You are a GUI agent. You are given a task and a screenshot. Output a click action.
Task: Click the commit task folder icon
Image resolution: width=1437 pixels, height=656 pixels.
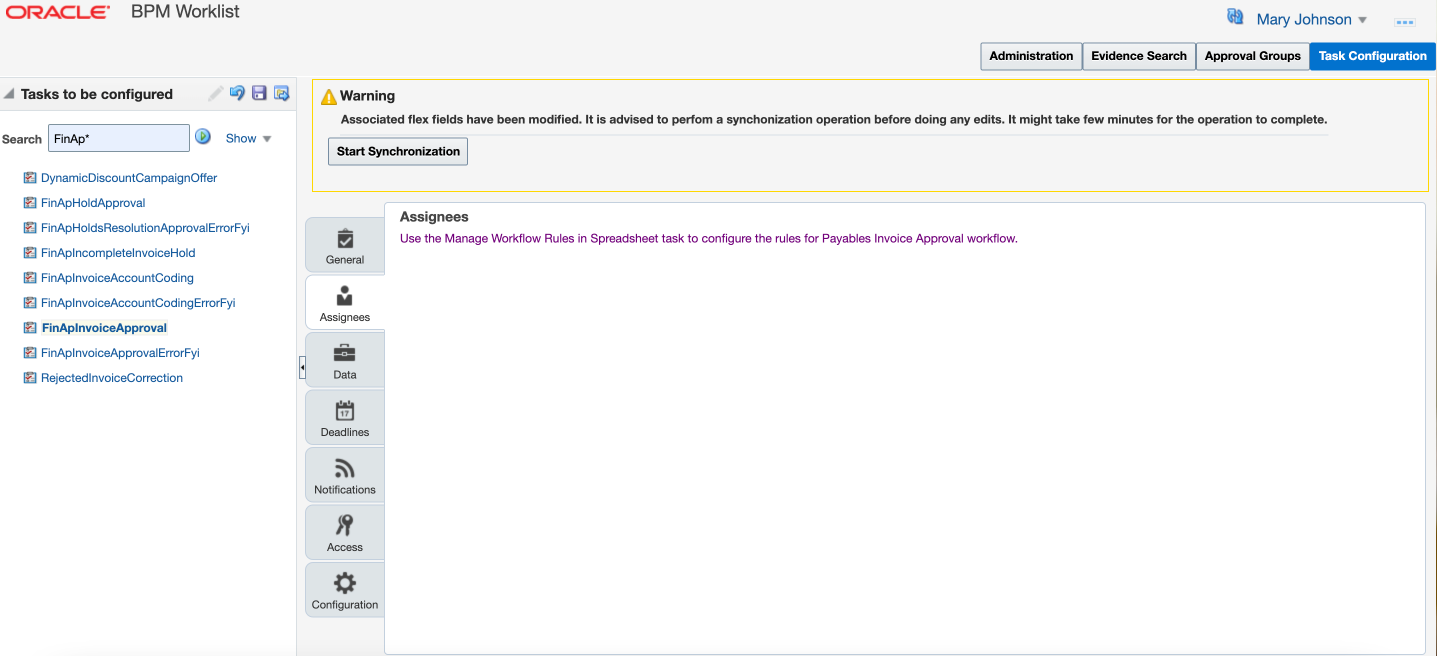pos(281,93)
